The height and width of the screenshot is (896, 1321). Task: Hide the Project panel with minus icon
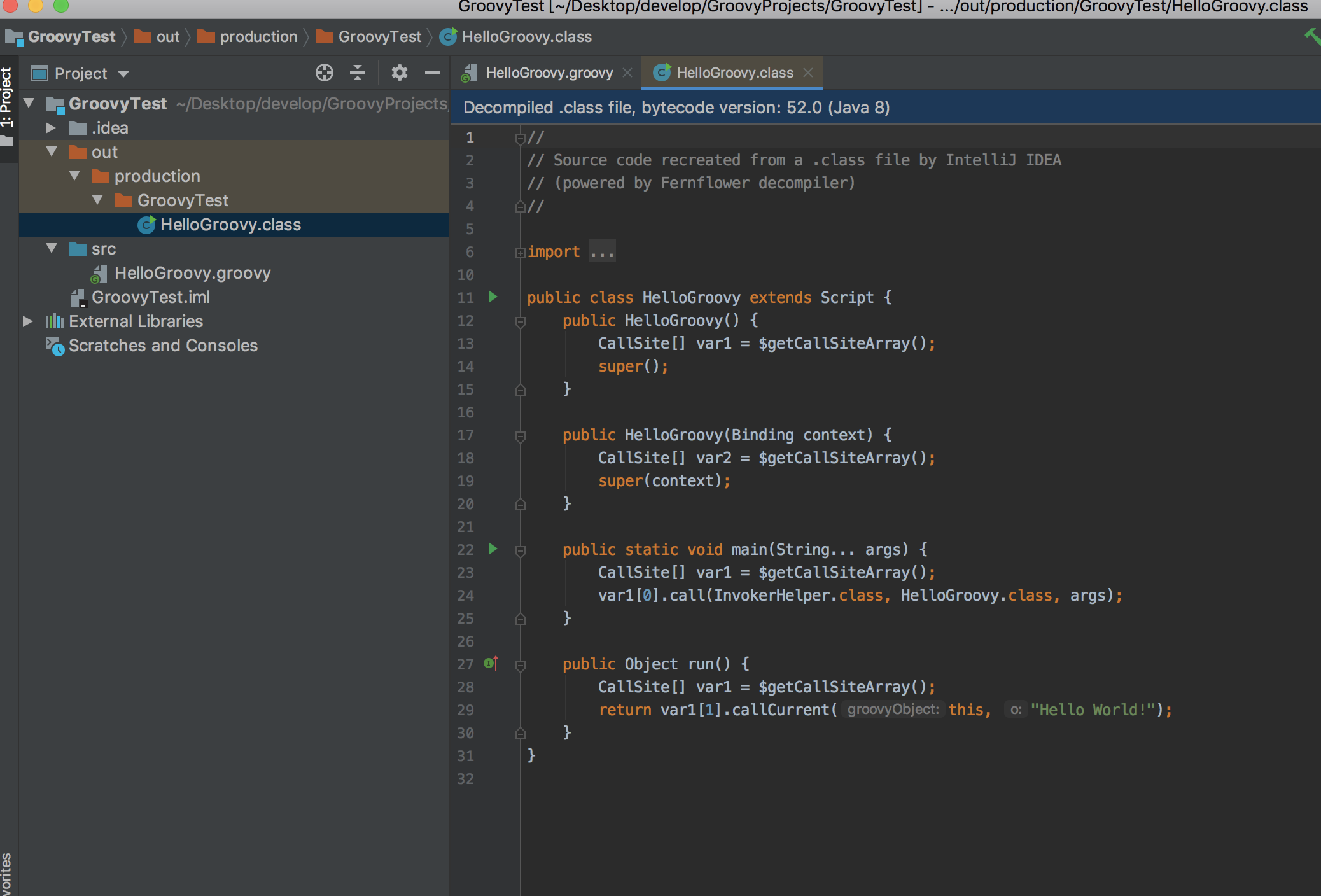[x=433, y=73]
